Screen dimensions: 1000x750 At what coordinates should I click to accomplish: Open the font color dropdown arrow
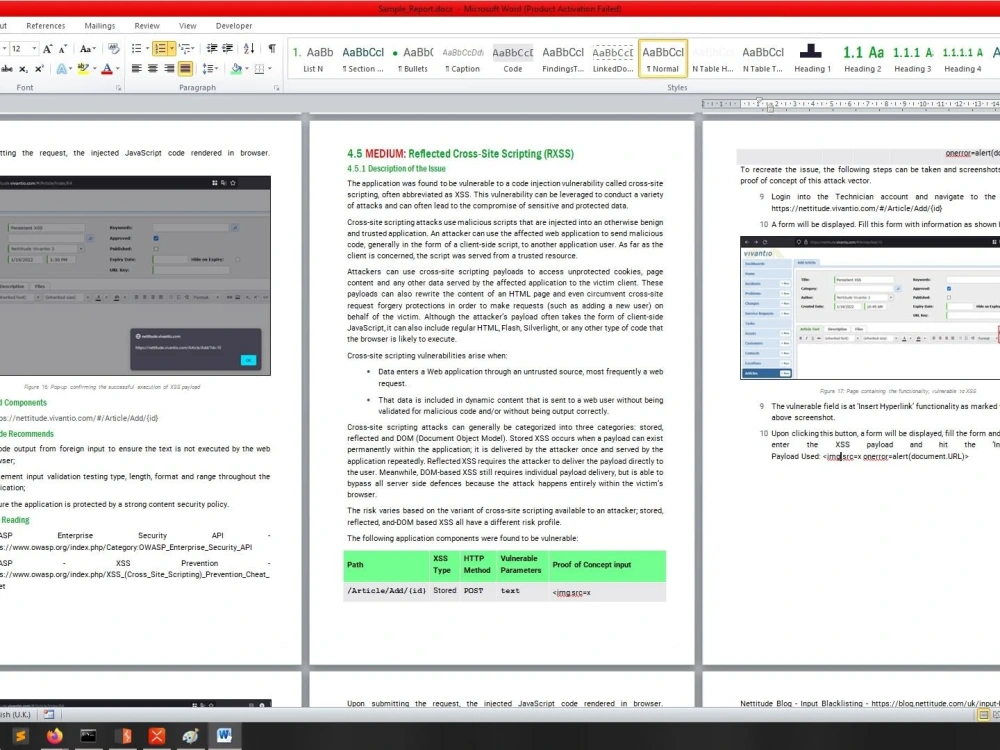click(x=118, y=69)
